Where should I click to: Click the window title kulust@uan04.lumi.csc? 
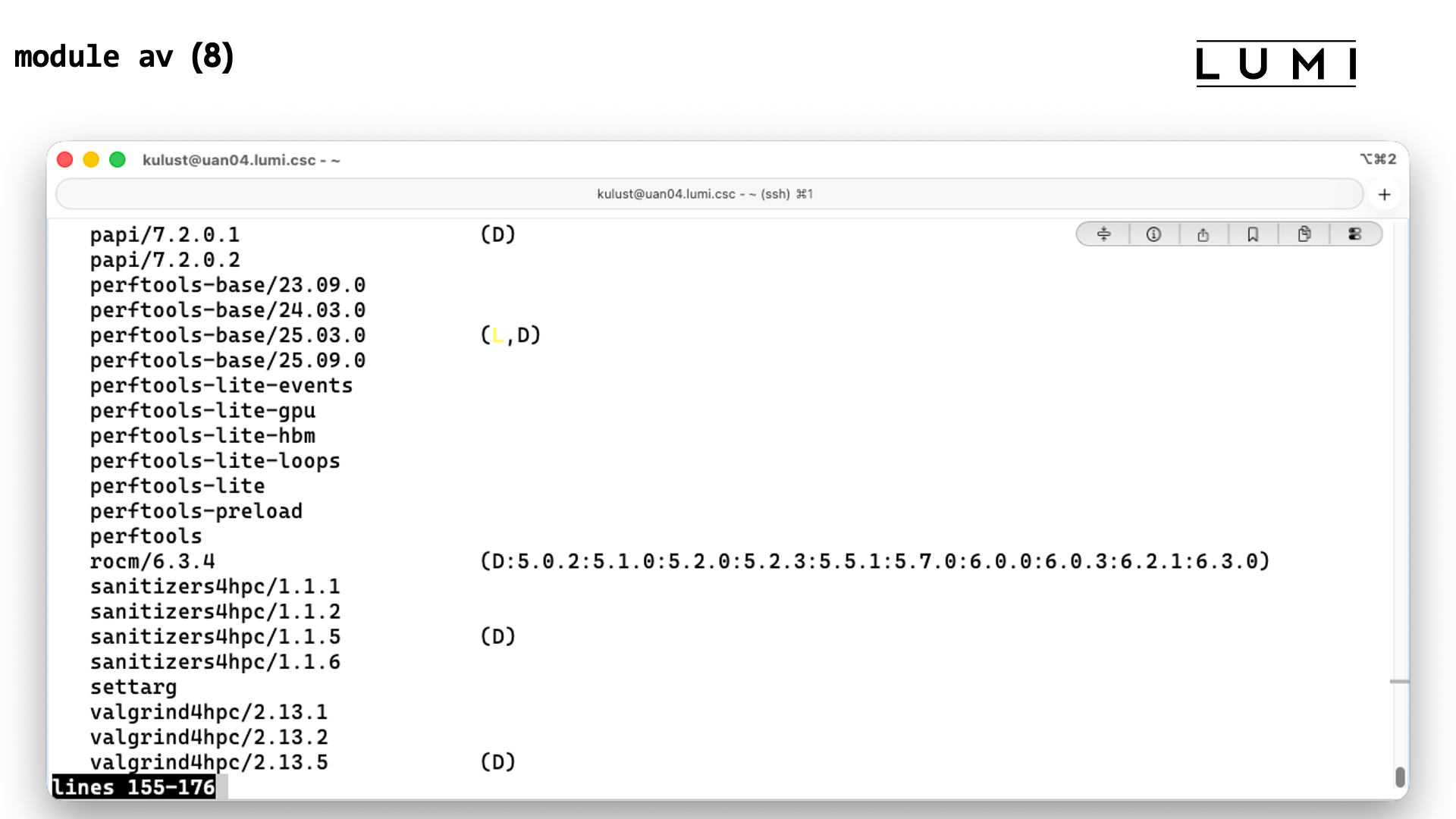click(241, 160)
